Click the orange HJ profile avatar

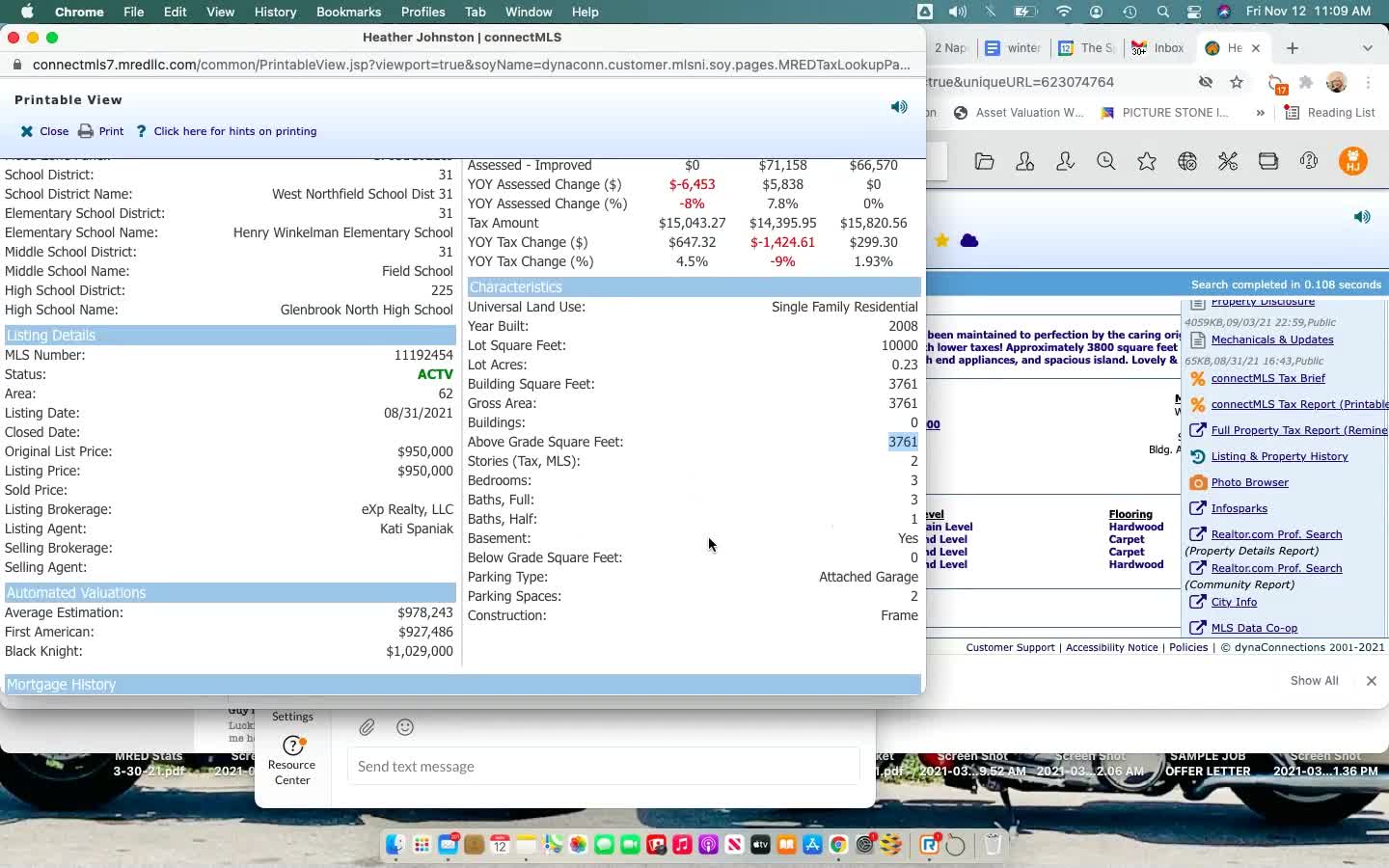[1353, 161]
